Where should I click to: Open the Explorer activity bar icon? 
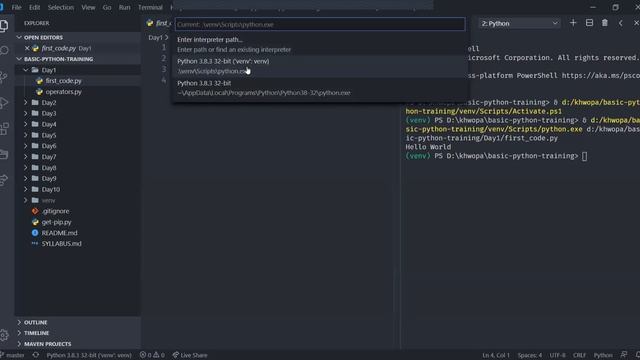[4, 26]
